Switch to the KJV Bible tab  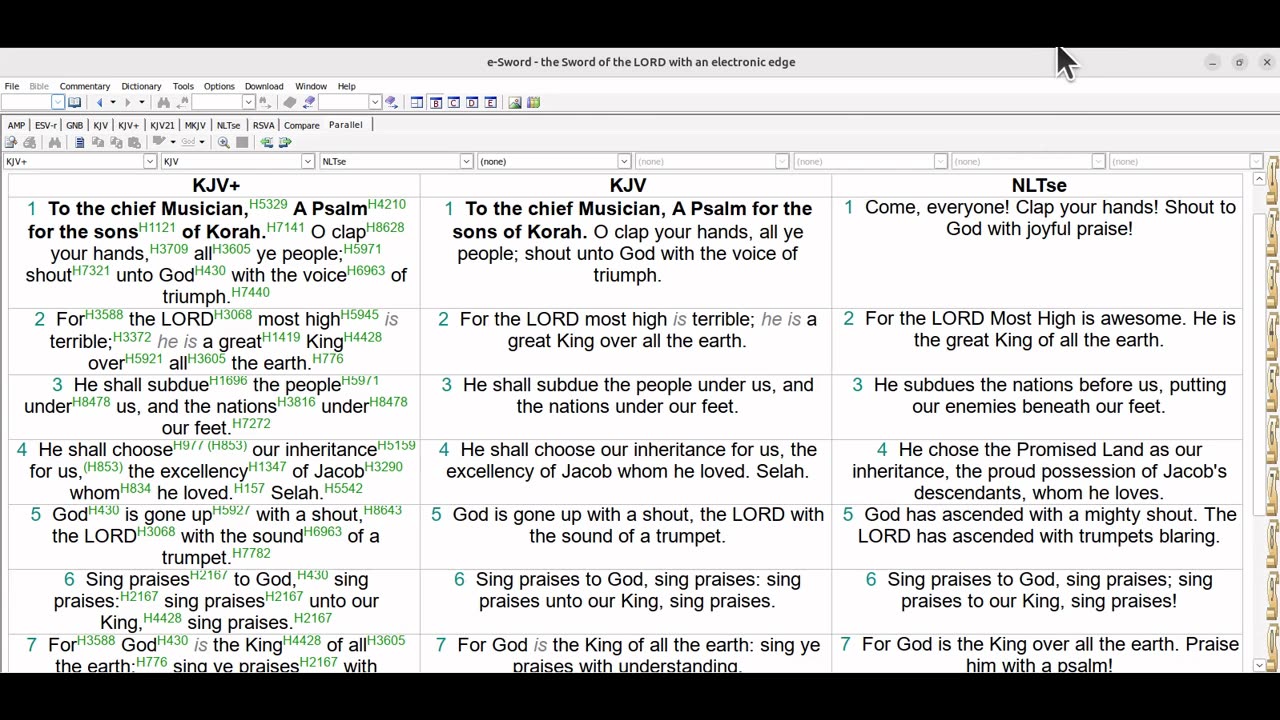tap(100, 125)
